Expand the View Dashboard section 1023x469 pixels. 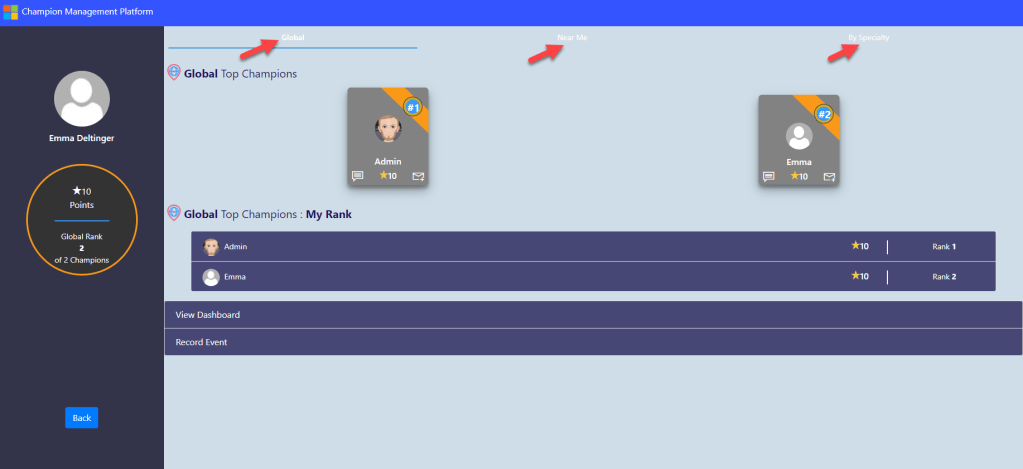click(x=593, y=315)
